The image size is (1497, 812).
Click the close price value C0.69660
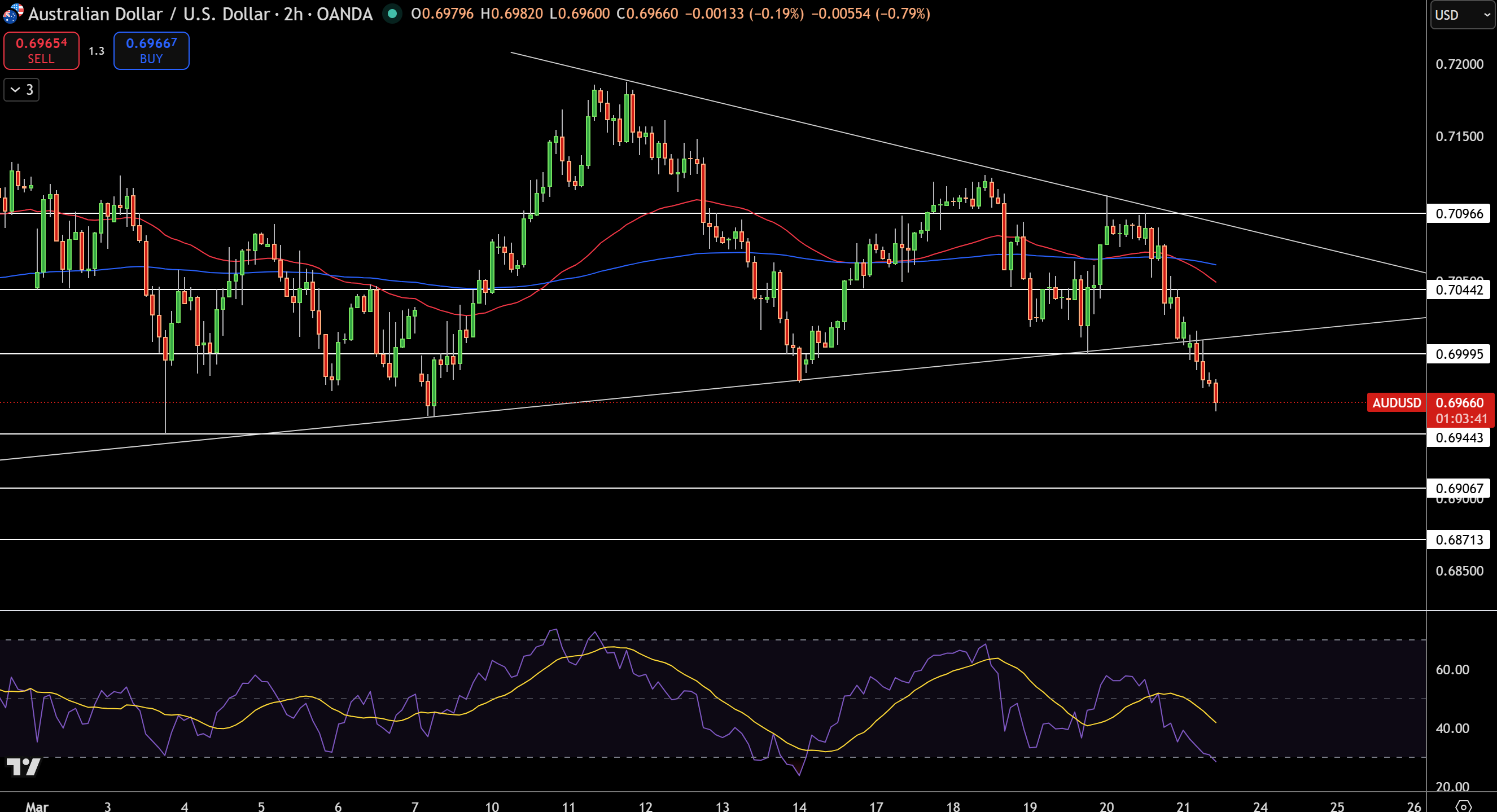pos(647,14)
